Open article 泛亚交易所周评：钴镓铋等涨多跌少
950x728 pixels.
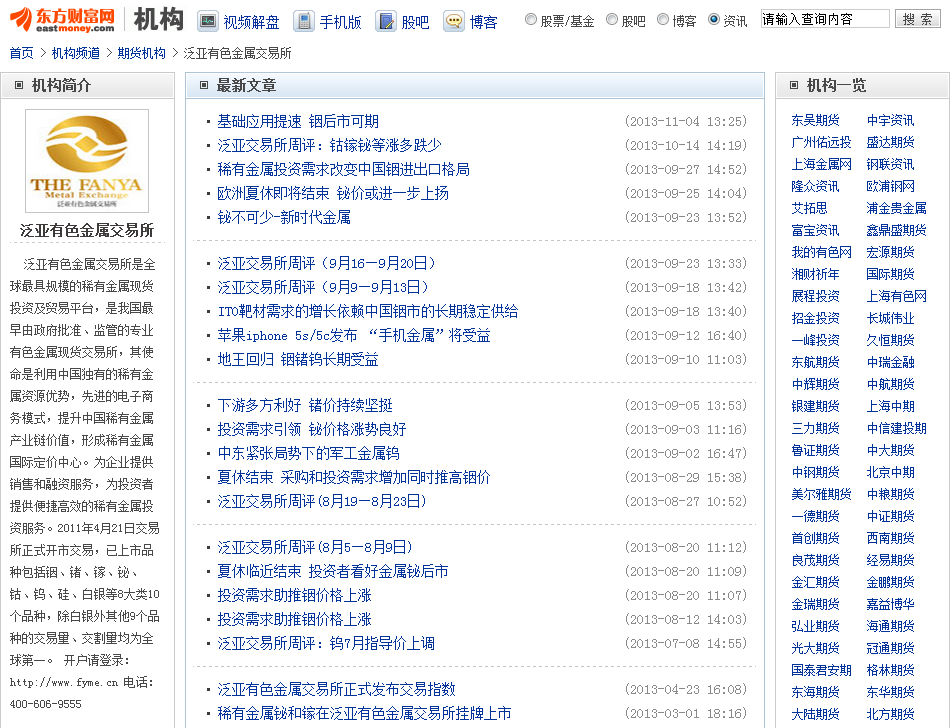pyautogui.click(x=330, y=145)
